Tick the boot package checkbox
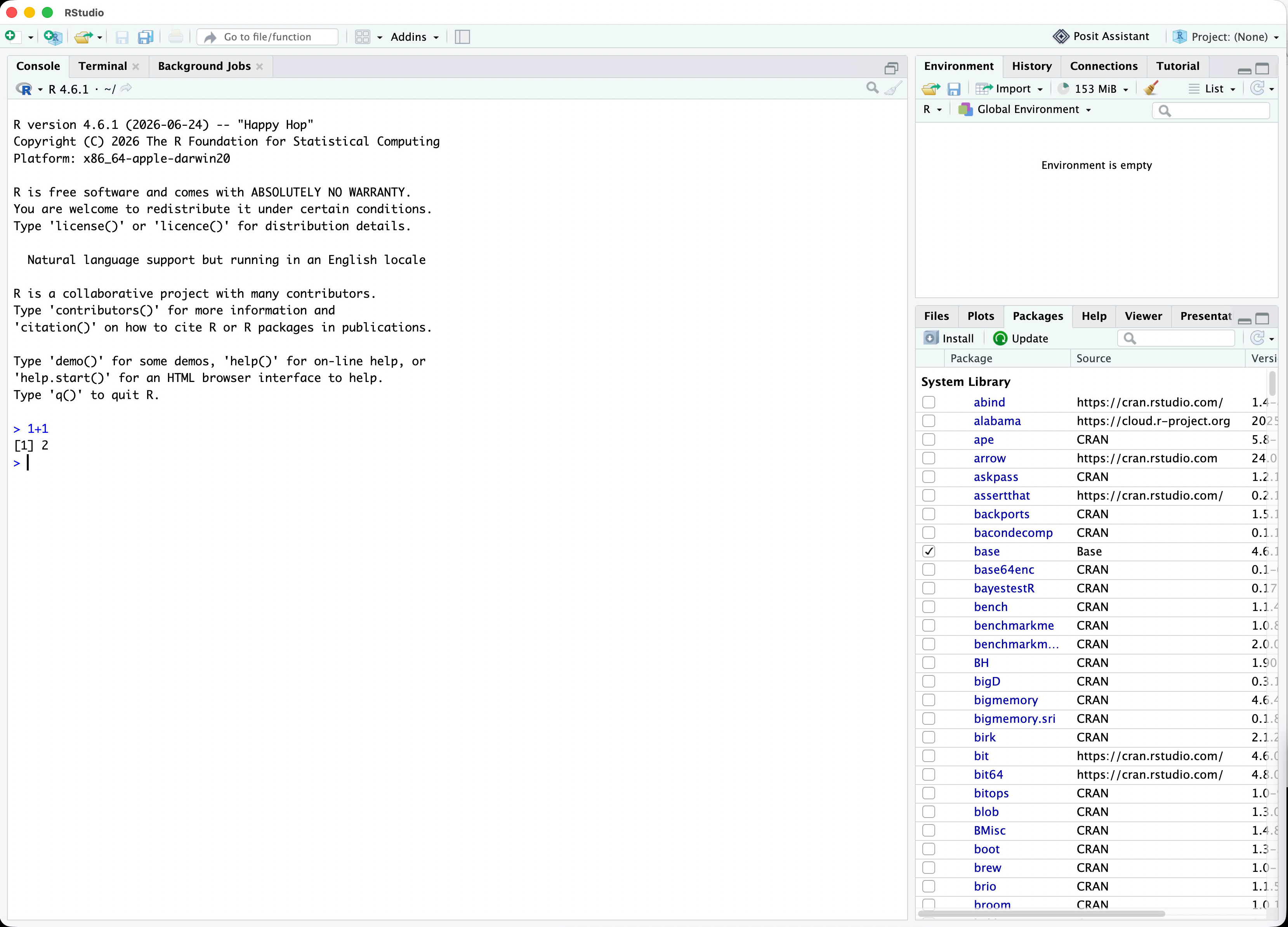The image size is (1288, 927). point(929,849)
